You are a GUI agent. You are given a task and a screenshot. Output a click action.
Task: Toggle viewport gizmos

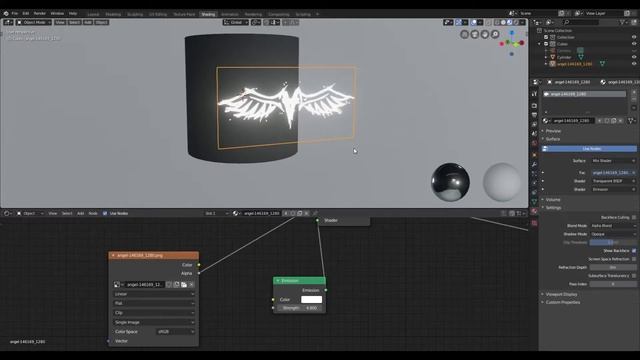point(458,22)
